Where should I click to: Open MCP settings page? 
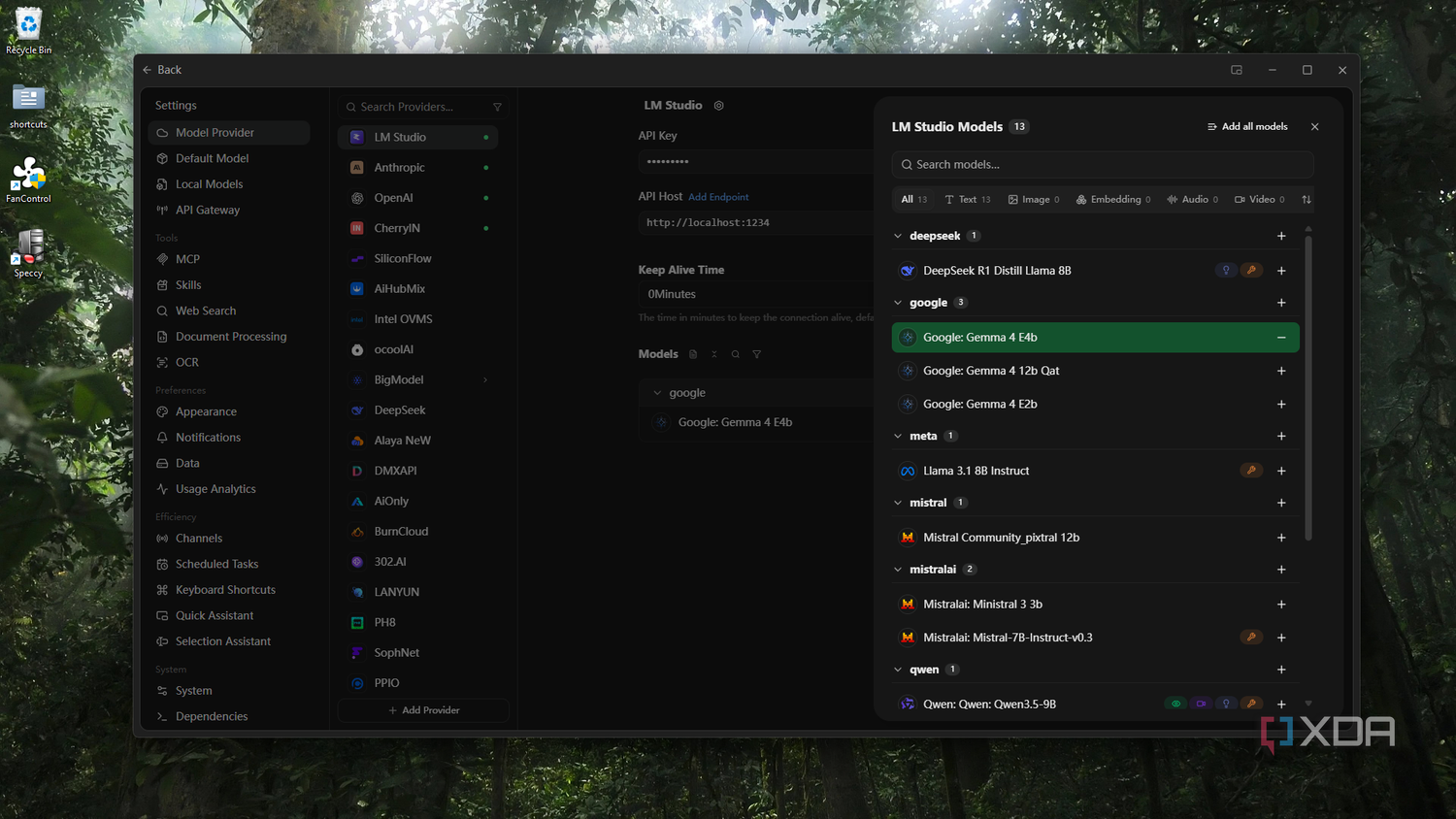coord(229,260)
